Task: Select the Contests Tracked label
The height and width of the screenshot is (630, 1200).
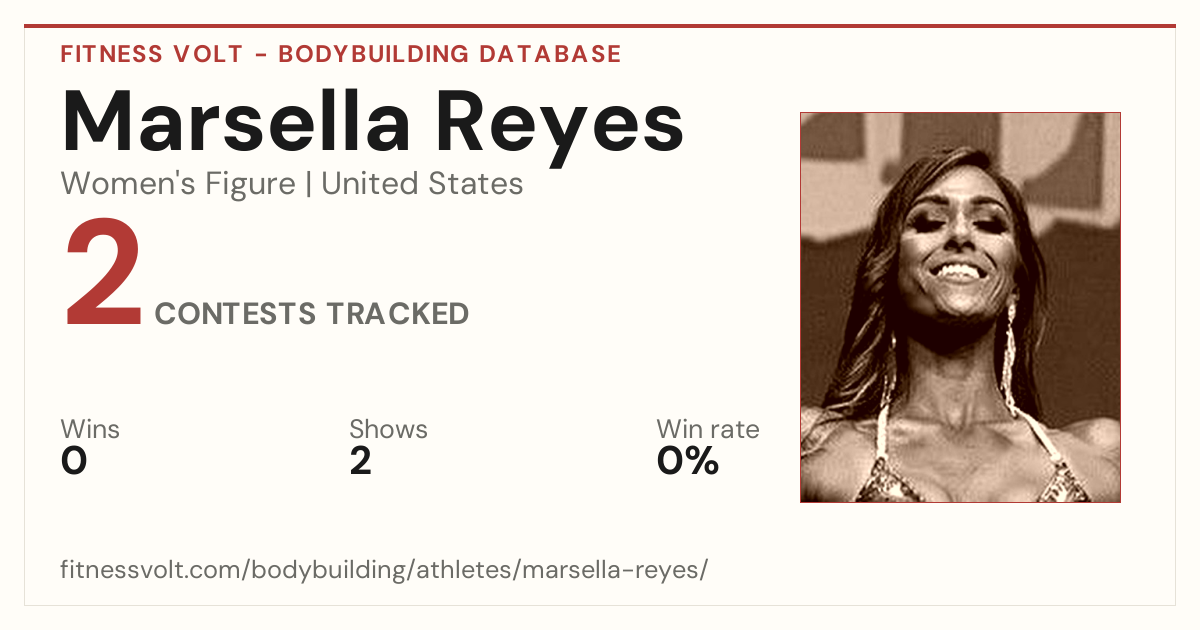Action: [312, 314]
